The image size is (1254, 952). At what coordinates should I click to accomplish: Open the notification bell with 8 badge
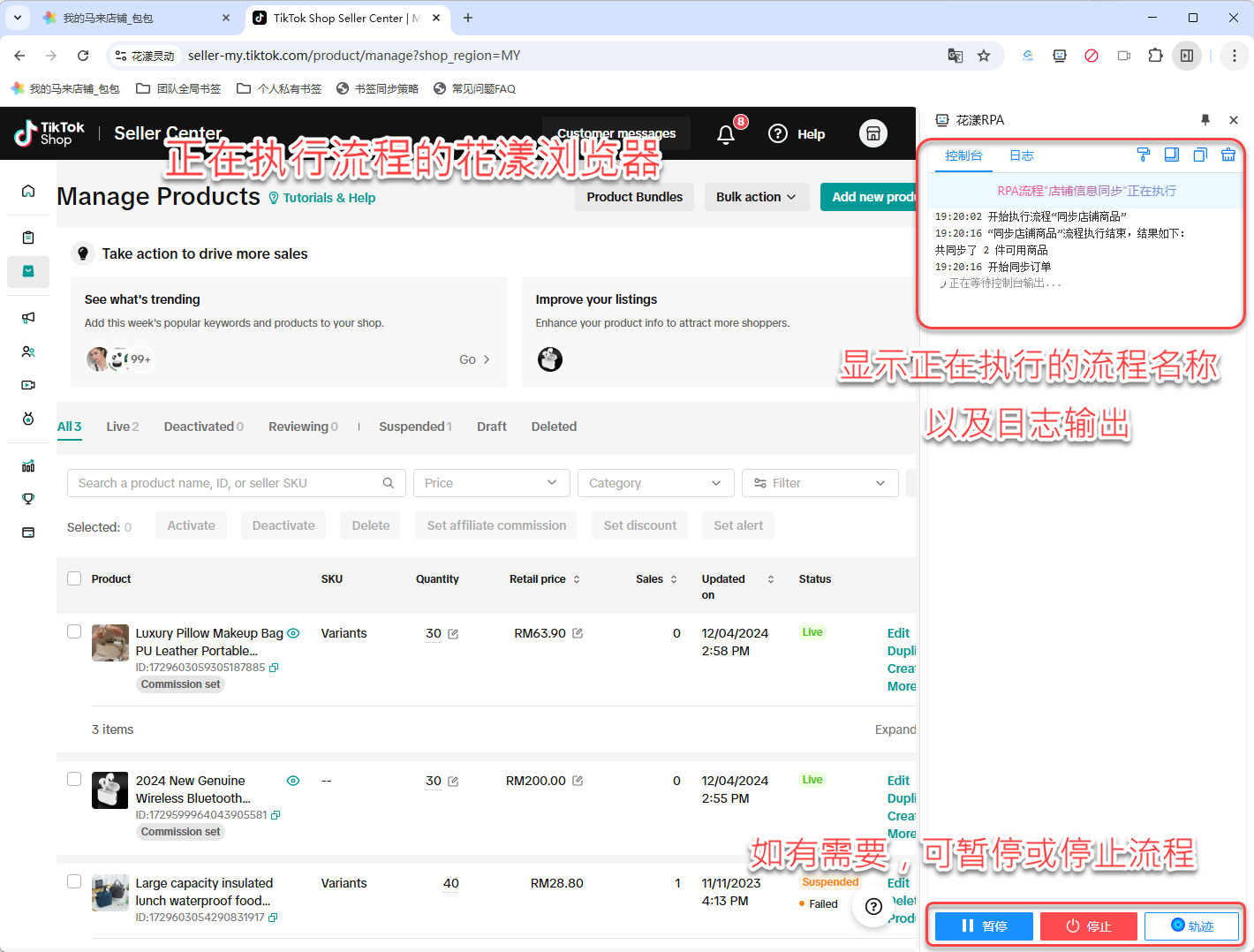pyautogui.click(x=727, y=134)
